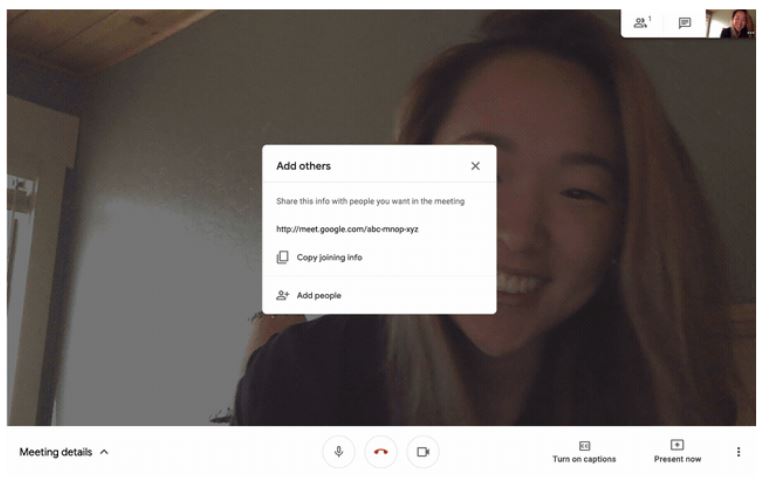Hang up with the red phone button
This screenshot has height=489, width=769.
point(381,452)
